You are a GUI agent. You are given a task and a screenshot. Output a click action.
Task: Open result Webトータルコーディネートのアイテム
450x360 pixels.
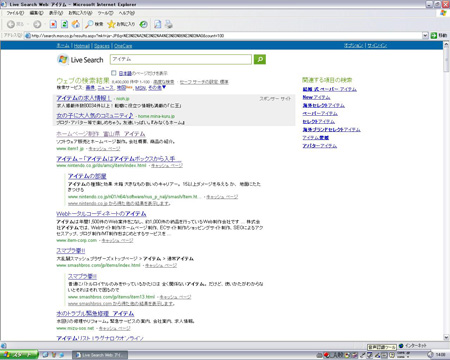pos(101,214)
